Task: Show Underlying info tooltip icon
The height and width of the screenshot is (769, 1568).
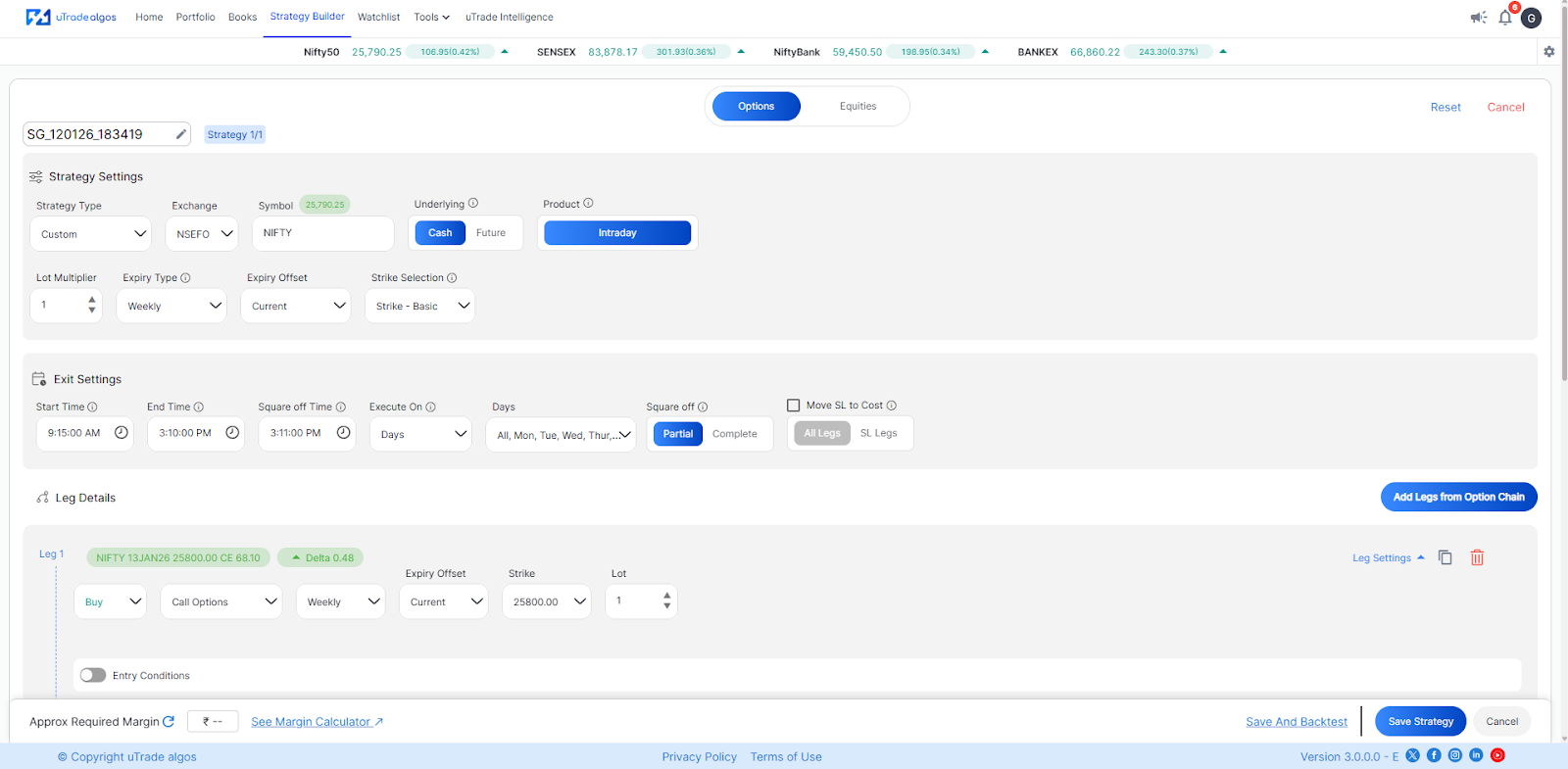Action: coord(473,204)
